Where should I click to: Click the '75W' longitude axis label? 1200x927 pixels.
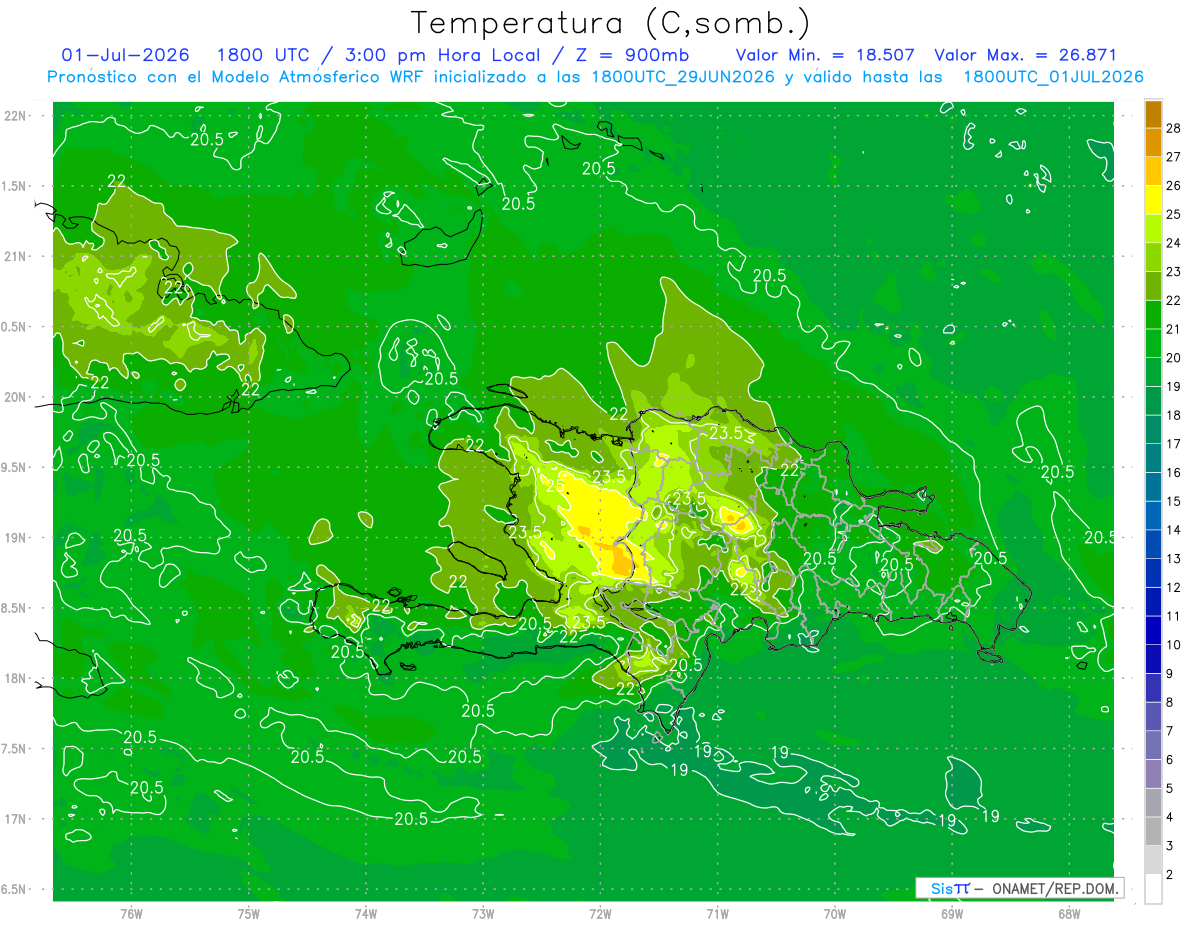point(249,913)
